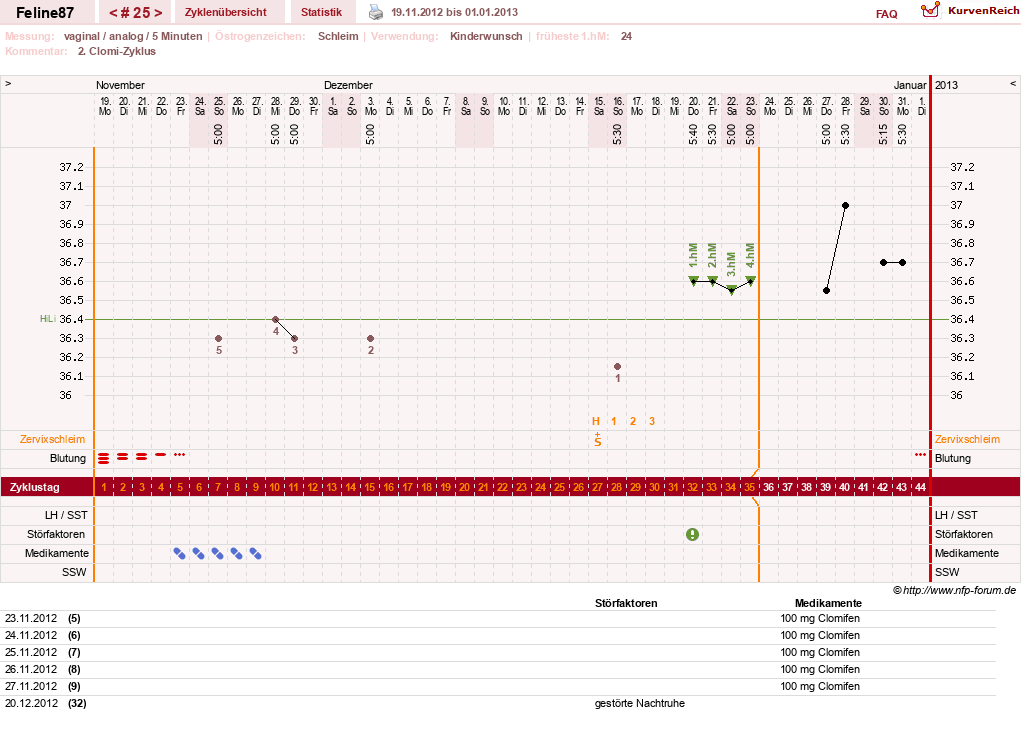Click the light bleeding dash on cycle day 4
Image resolution: width=1021 pixels, height=742 pixels.
click(161, 454)
